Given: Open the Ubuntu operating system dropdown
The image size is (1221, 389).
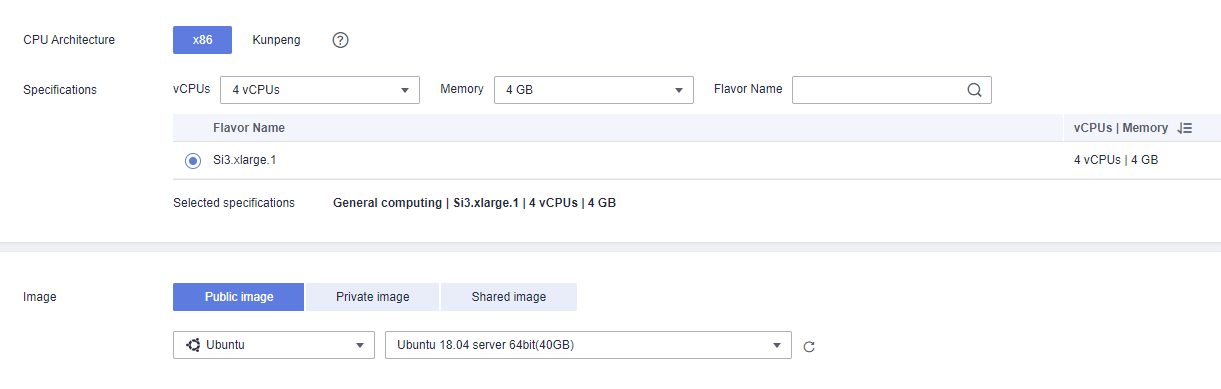Looking at the screenshot, I should [274, 345].
